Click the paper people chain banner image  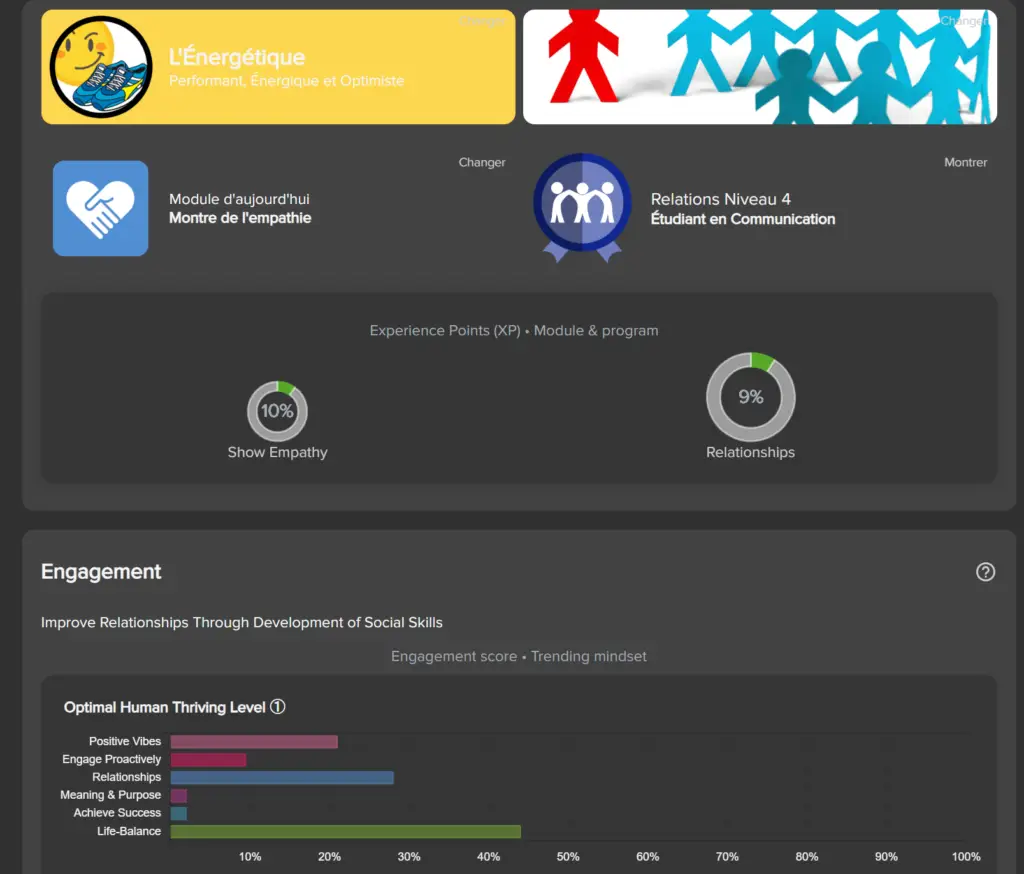759,67
